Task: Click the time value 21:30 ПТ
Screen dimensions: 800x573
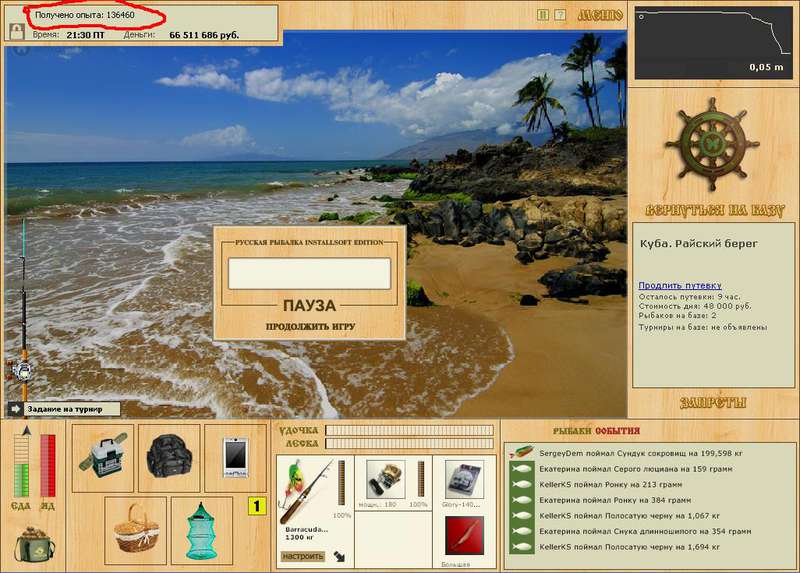Action: point(85,35)
